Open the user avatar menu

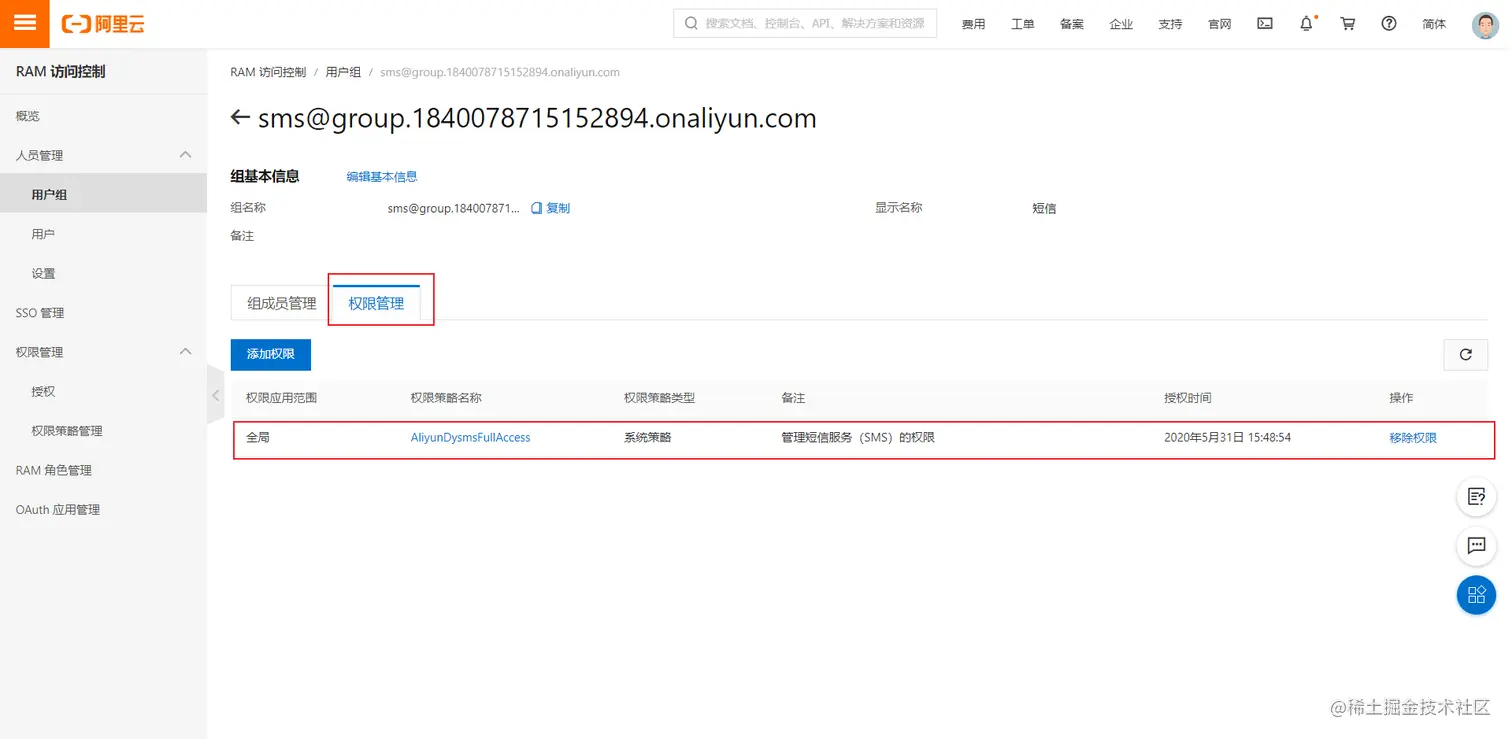coord(1486,25)
